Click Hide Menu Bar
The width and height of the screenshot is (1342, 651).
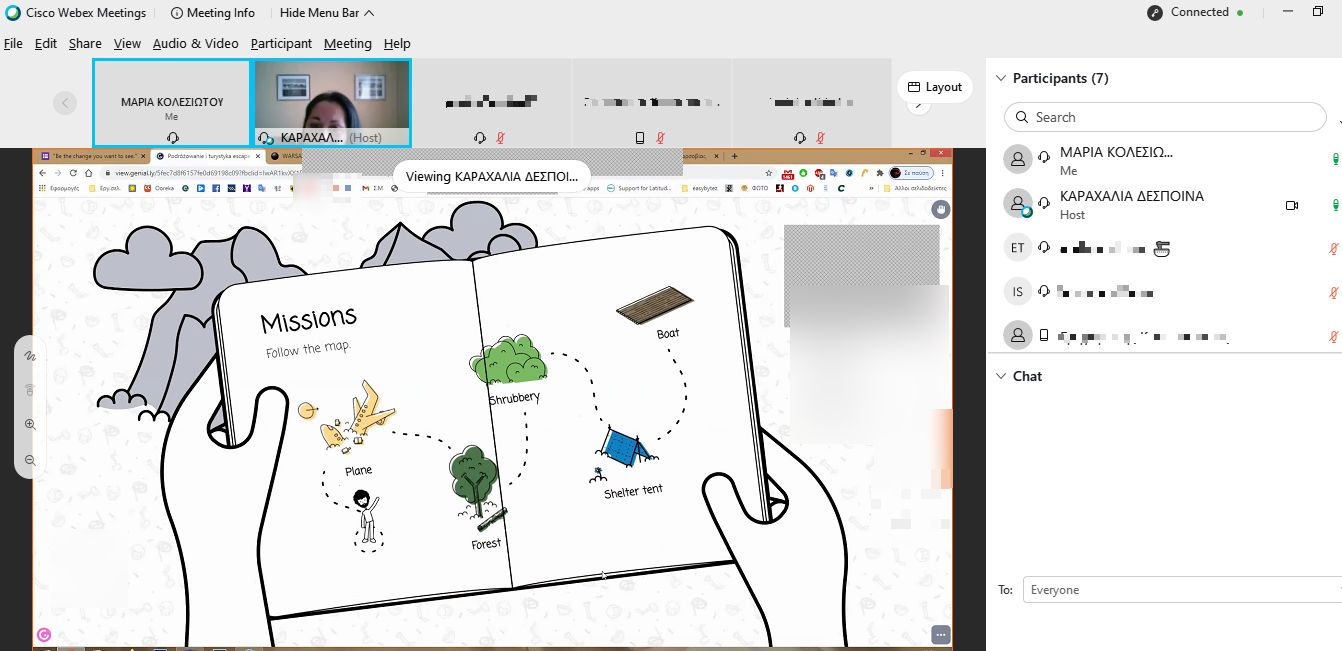327,13
